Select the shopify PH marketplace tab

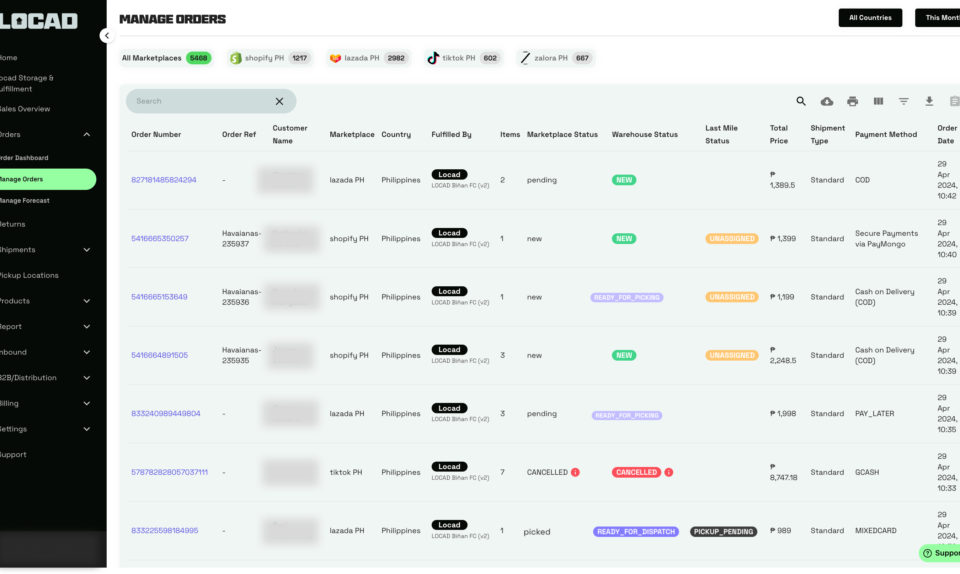270,58
